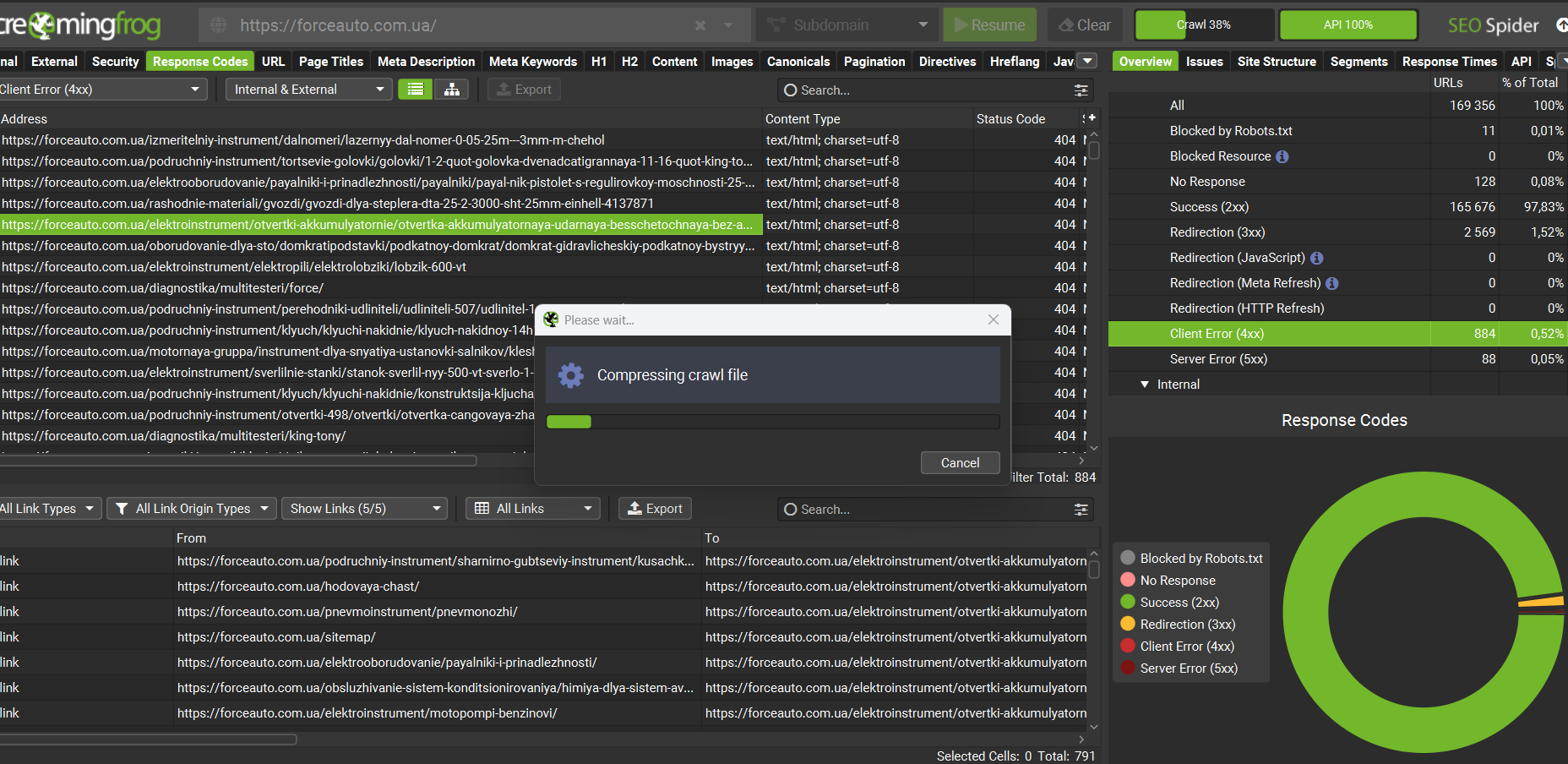Export the lower links table

click(x=656, y=509)
